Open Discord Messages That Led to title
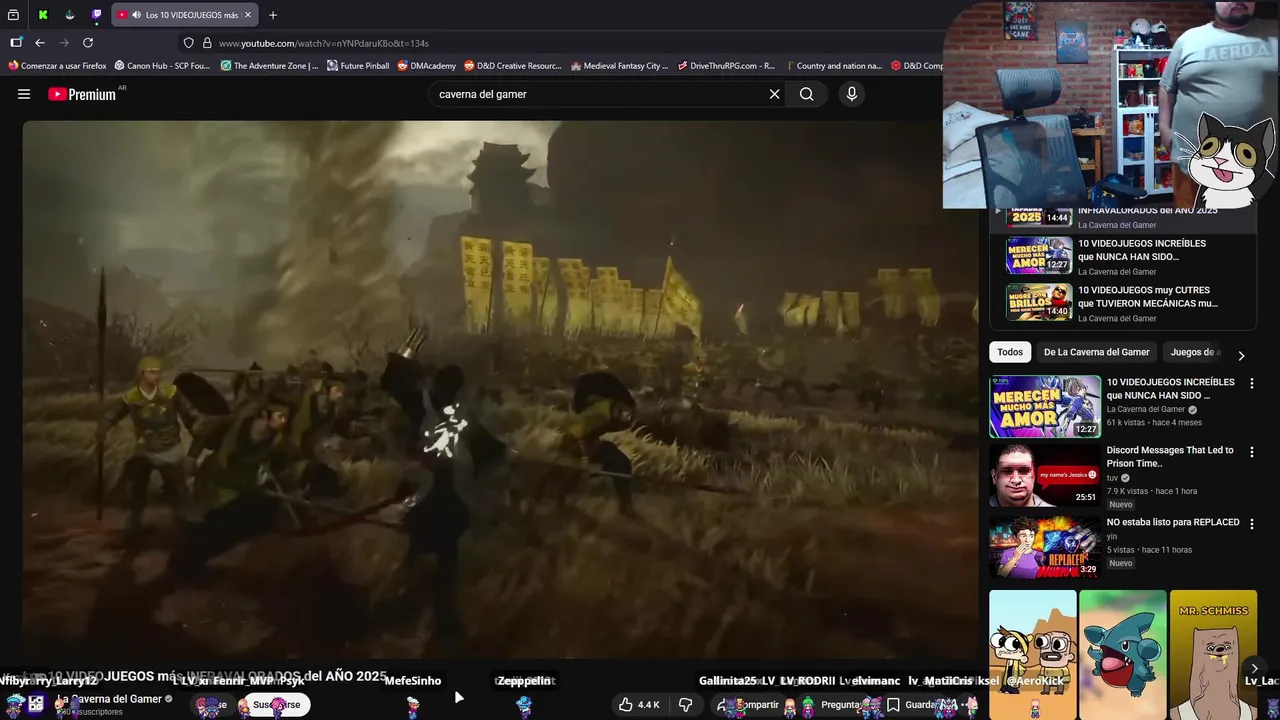The image size is (1280, 720). 1170,457
